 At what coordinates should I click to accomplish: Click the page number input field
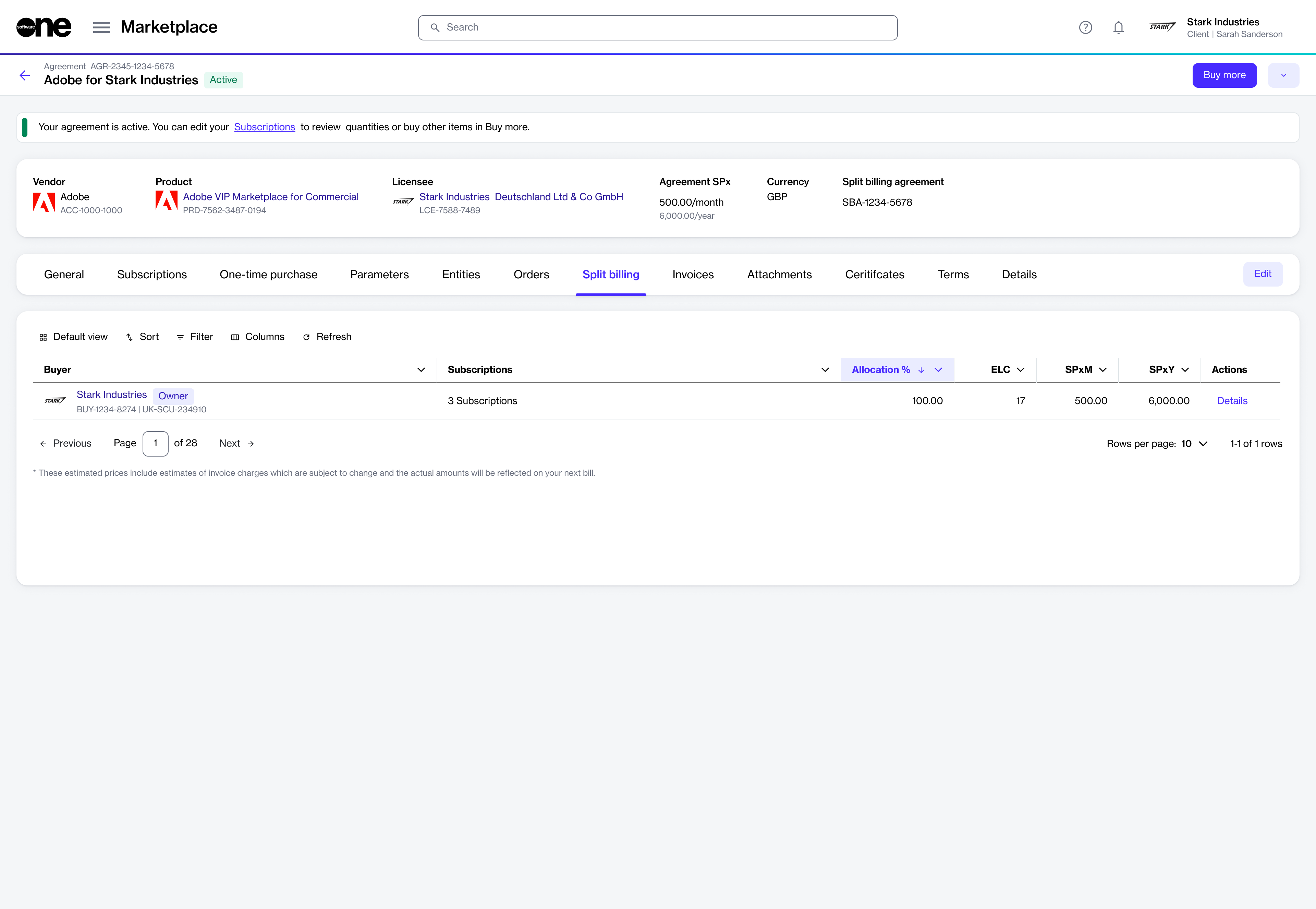coord(155,444)
